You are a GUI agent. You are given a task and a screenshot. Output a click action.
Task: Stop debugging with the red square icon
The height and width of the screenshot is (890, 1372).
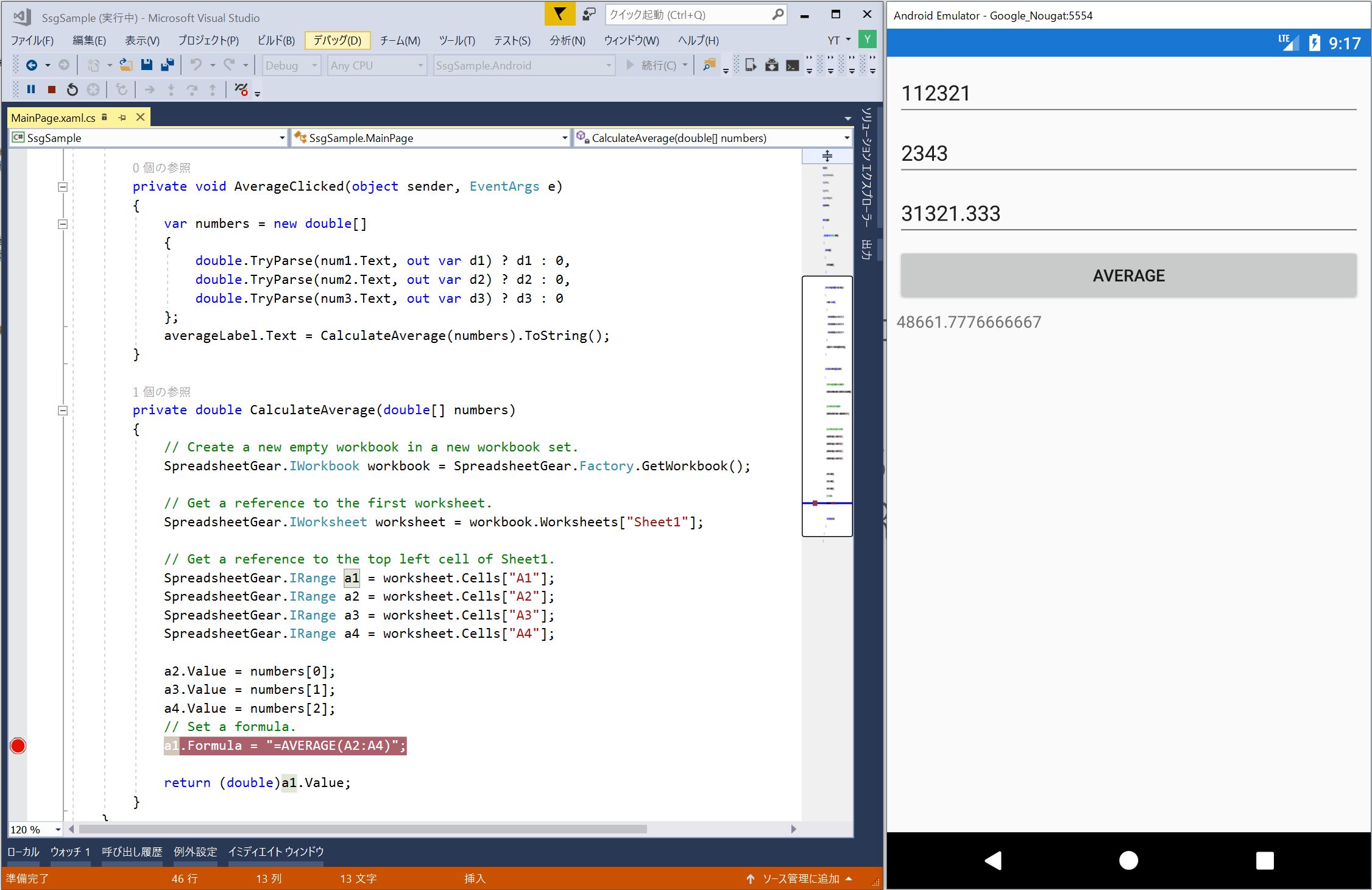(52, 90)
